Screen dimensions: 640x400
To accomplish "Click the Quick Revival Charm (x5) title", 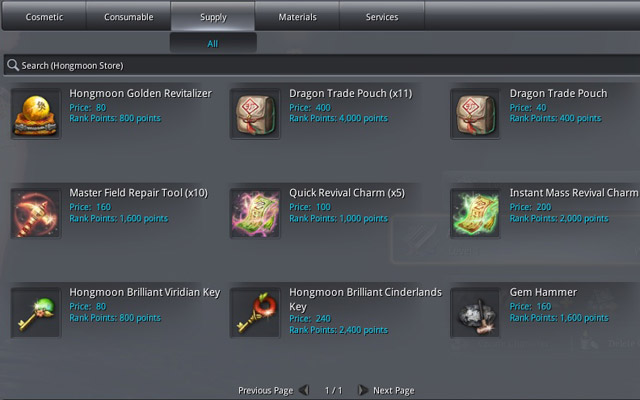I will (347, 193).
